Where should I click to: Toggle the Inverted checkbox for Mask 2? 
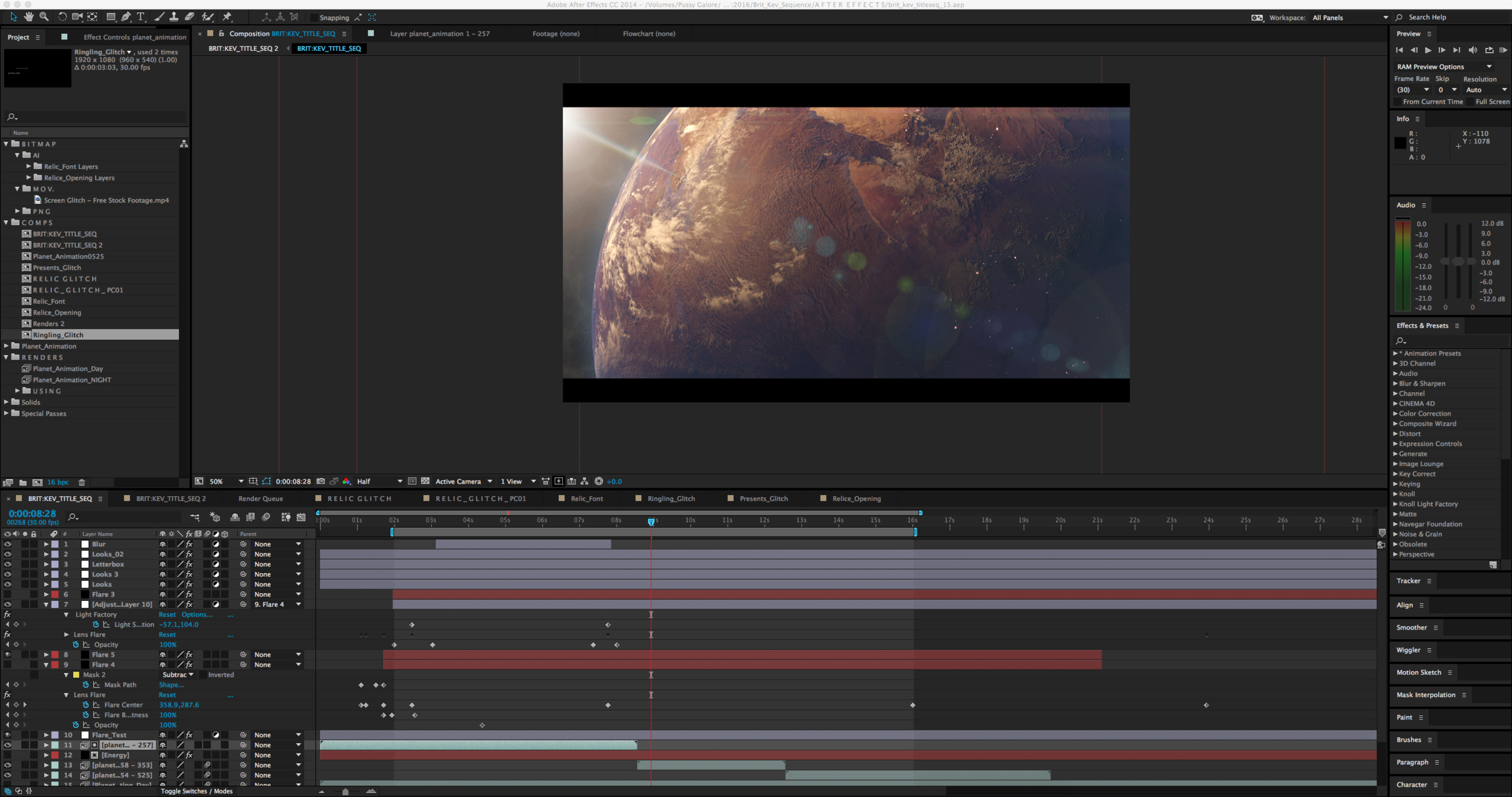click(x=202, y=675)
